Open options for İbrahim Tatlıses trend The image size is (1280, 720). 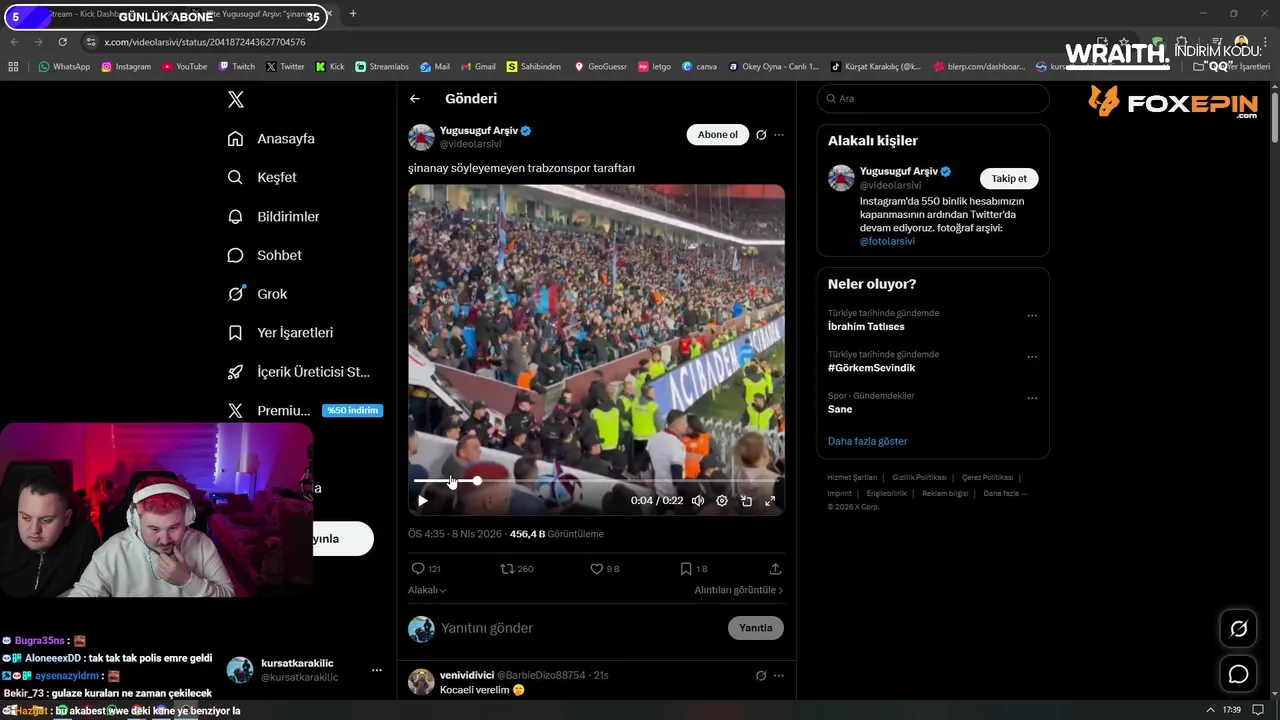(x=1032, y=316)
